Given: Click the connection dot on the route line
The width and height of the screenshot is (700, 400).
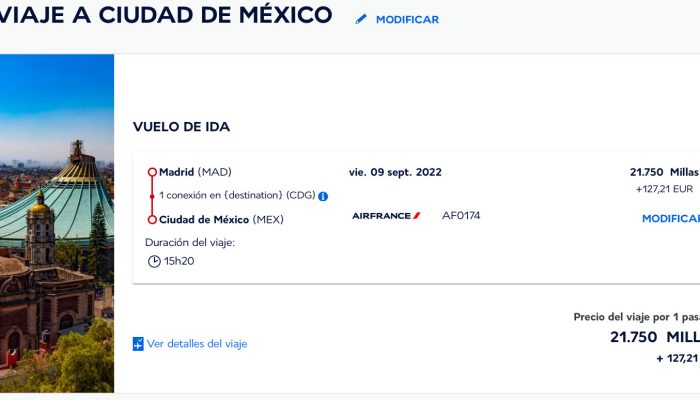Looking at the screenshot, I should pyautogui.click(x=152, y=196).
